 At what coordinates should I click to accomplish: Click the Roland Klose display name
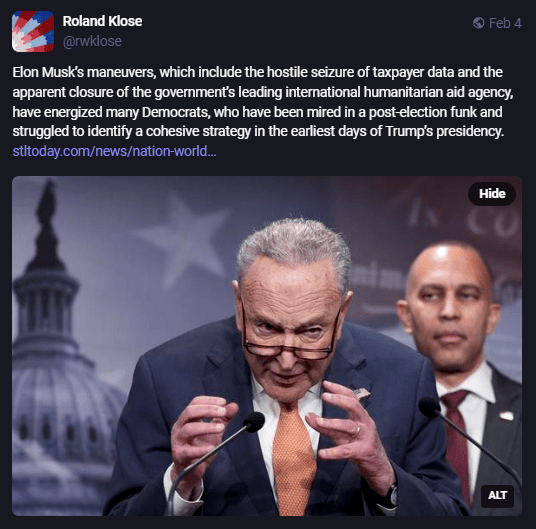[x=102, y=21]
